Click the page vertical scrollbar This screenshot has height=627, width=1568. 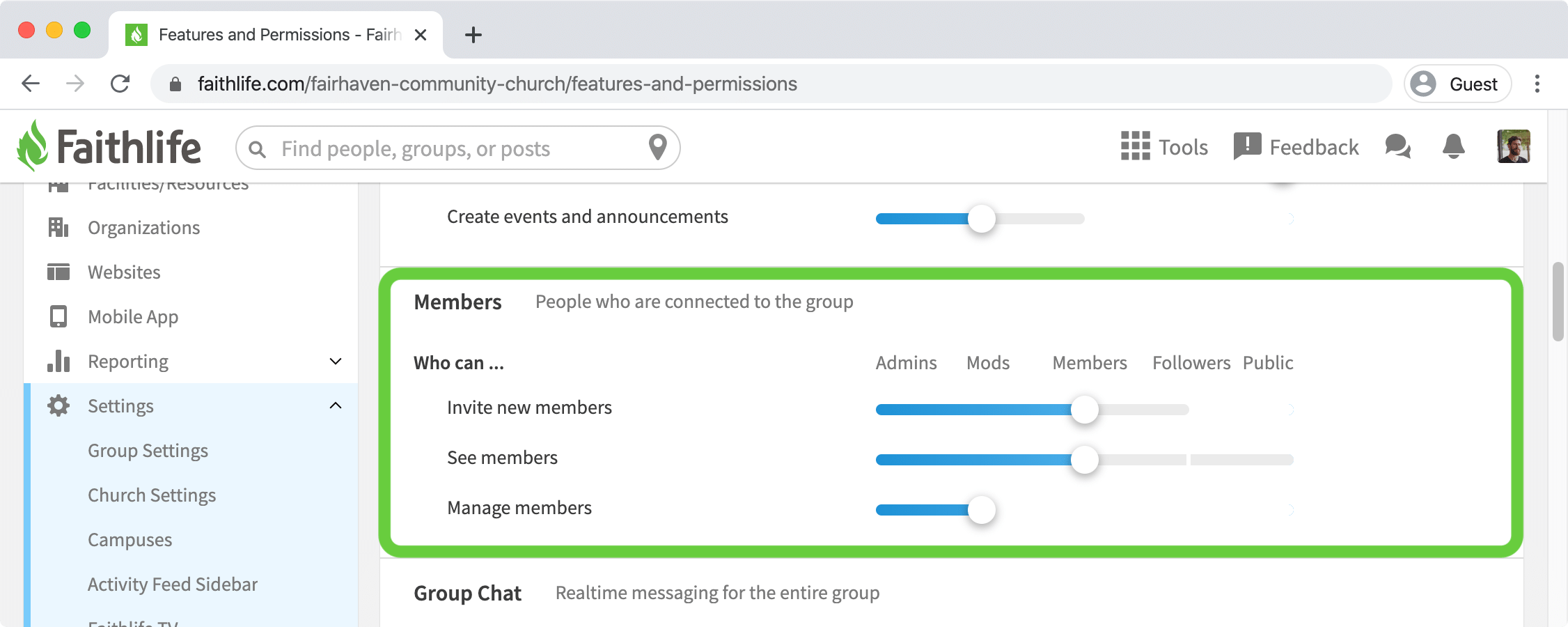coord(1558,301)
